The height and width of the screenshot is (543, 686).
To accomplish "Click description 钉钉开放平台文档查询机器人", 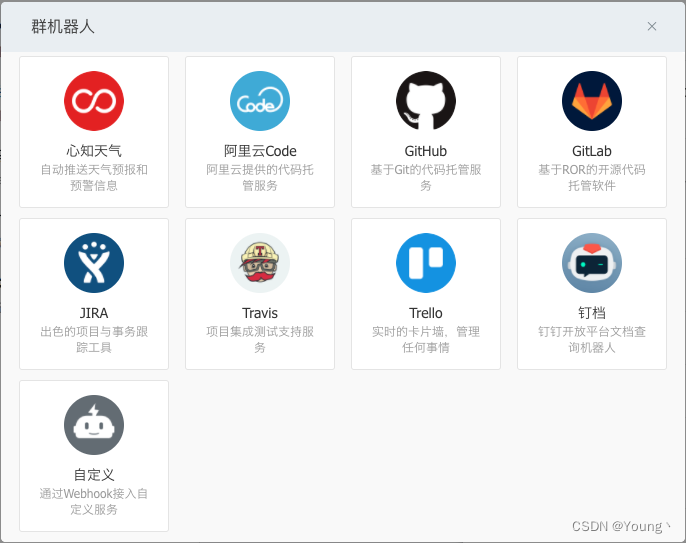I will (x=592, y=340).
